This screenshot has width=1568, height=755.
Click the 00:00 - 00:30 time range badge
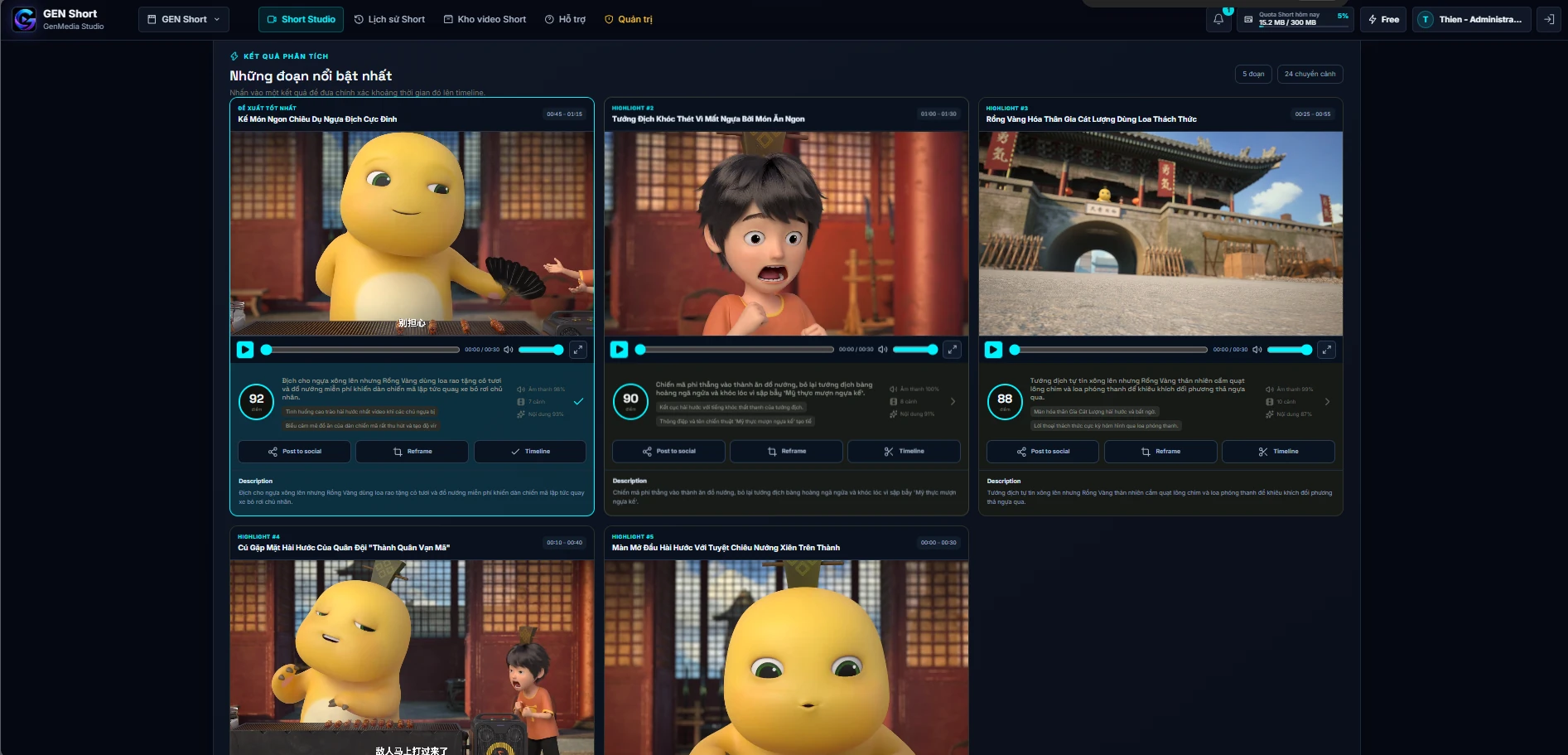pyautogui.click(x=938, y=543)
